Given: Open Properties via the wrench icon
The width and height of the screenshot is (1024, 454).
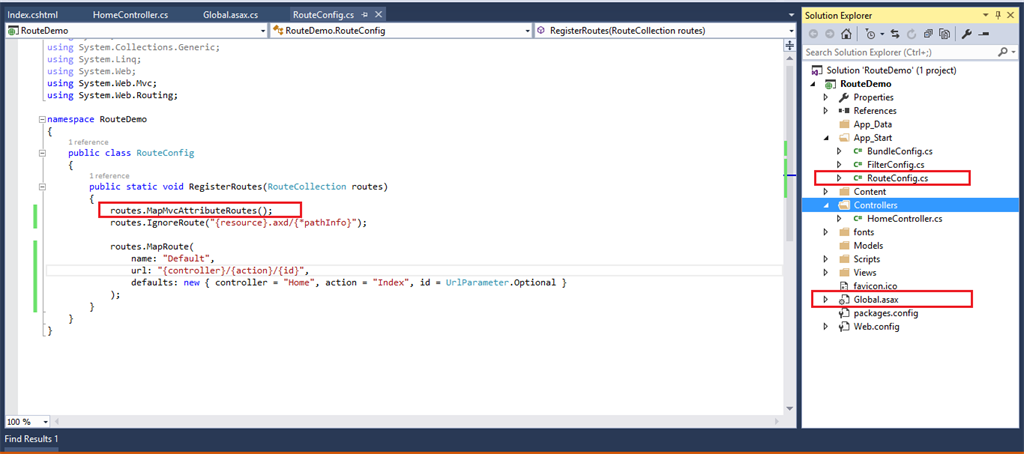Looking at the screenshot, I should coord(968,34).
